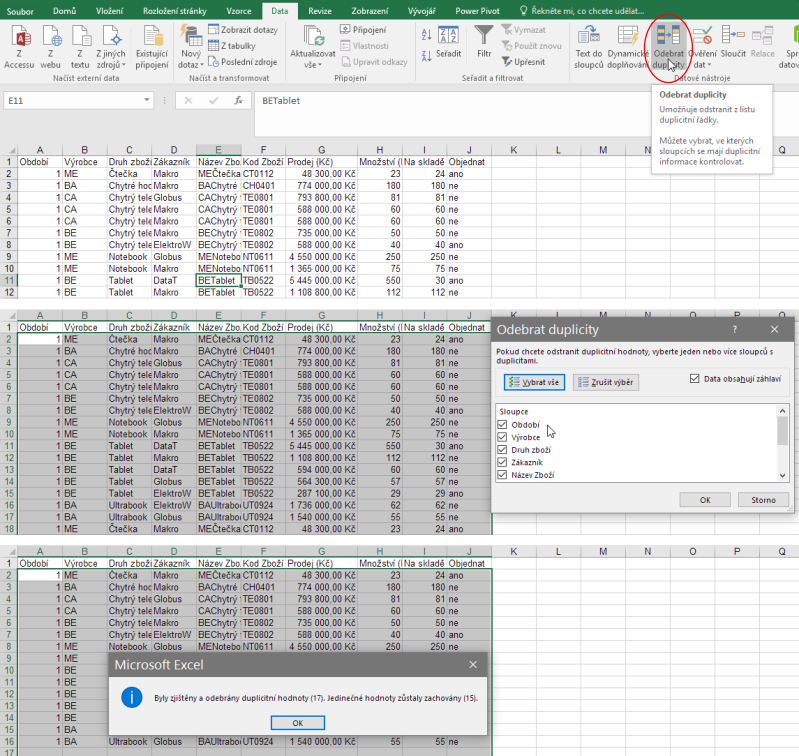799x756 pixels.
Task: Switch to the Revize tab
Action: click(x=320, y=11)
